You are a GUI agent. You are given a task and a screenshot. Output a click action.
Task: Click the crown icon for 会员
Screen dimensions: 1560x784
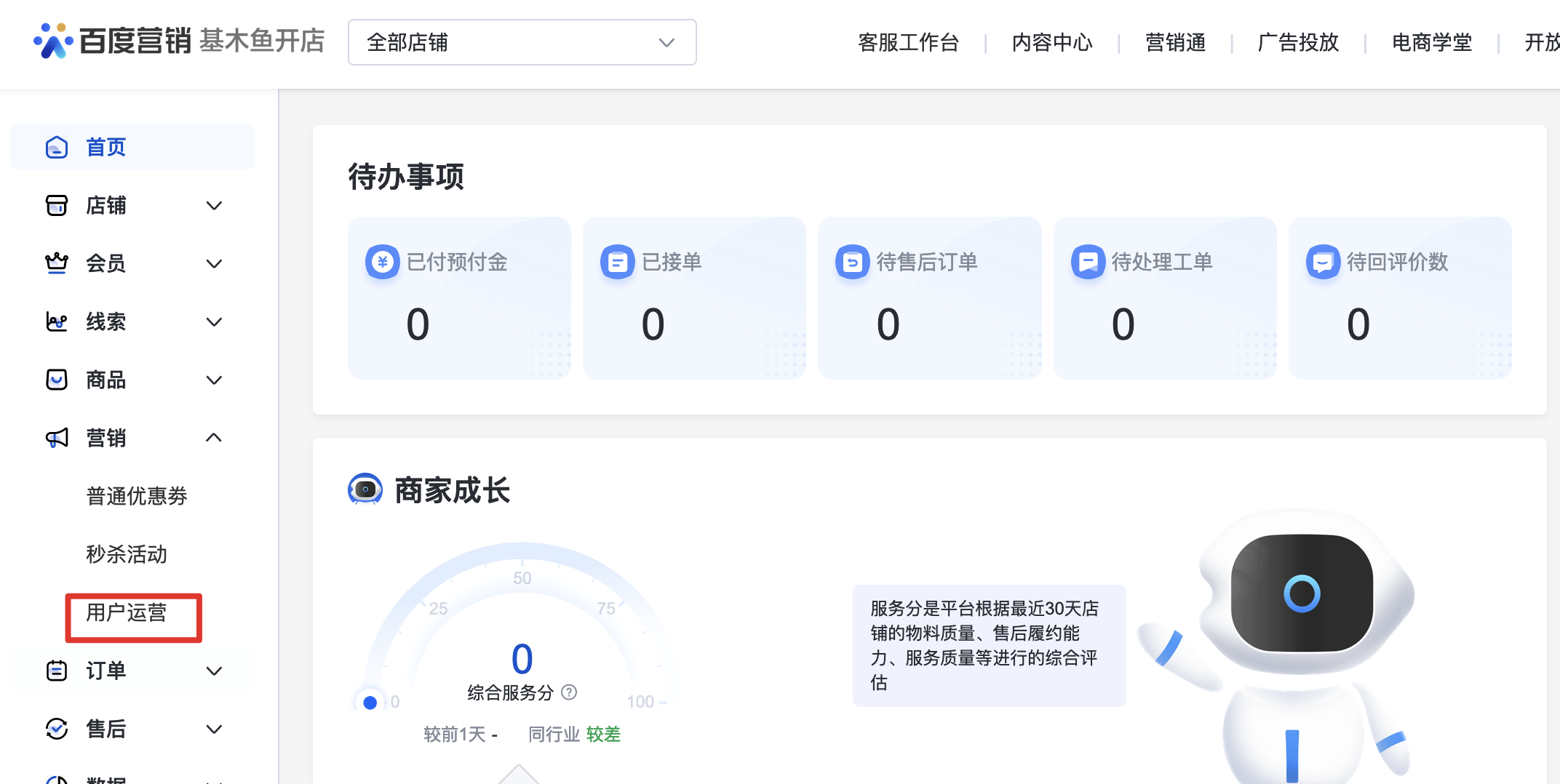click(x=57, y=263)
